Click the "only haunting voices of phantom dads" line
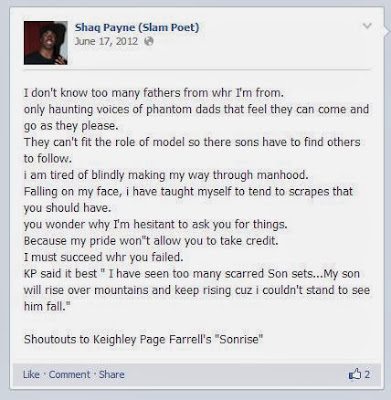This screenshot has height=400, width=391. [196, 109]
